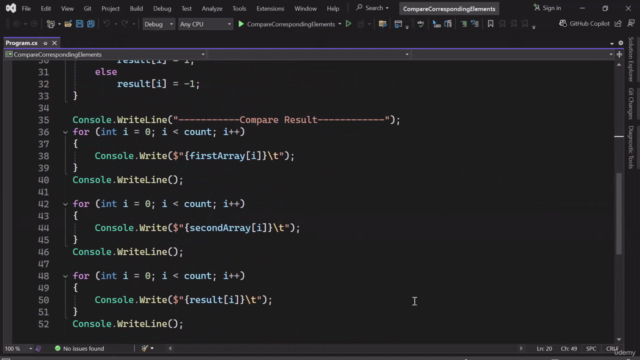Open the Diagnostic Tools side tab
This screenshot has height=360, width=640.
(x=631, y=147)
